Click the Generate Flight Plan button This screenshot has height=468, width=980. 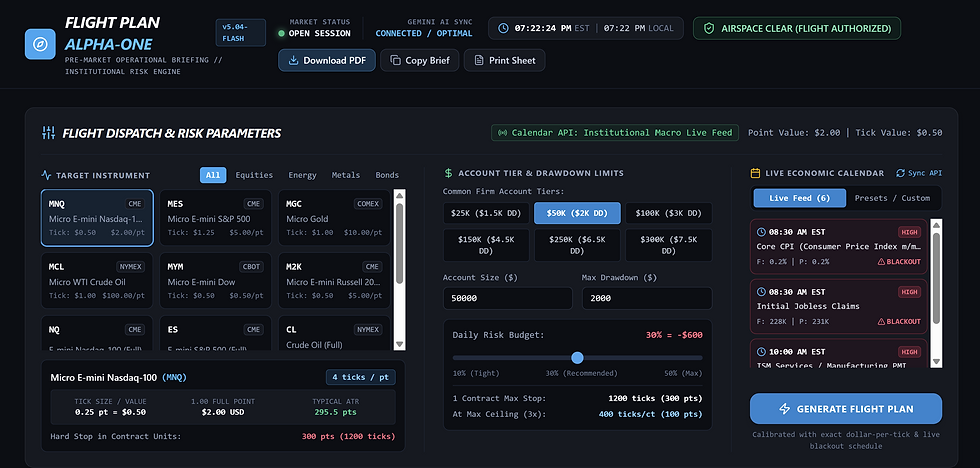point(846,409)
